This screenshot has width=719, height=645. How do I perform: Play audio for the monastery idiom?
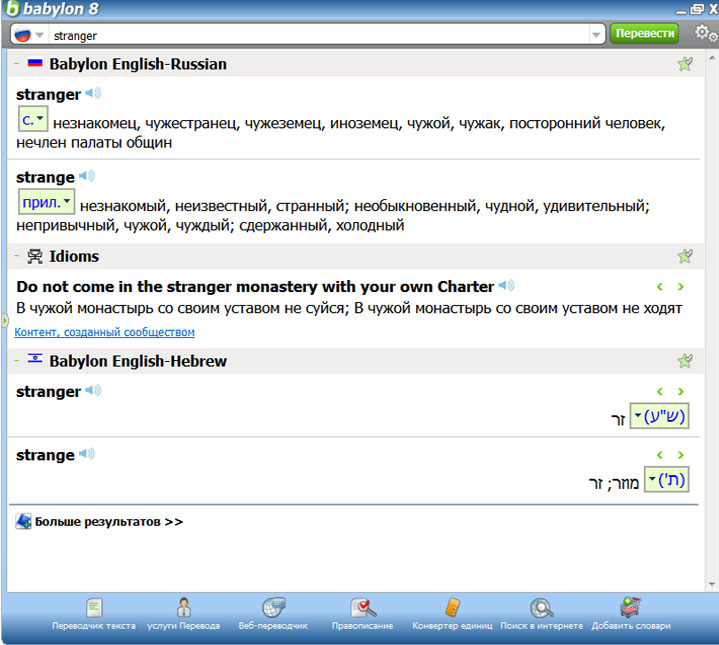click(507, 286)
